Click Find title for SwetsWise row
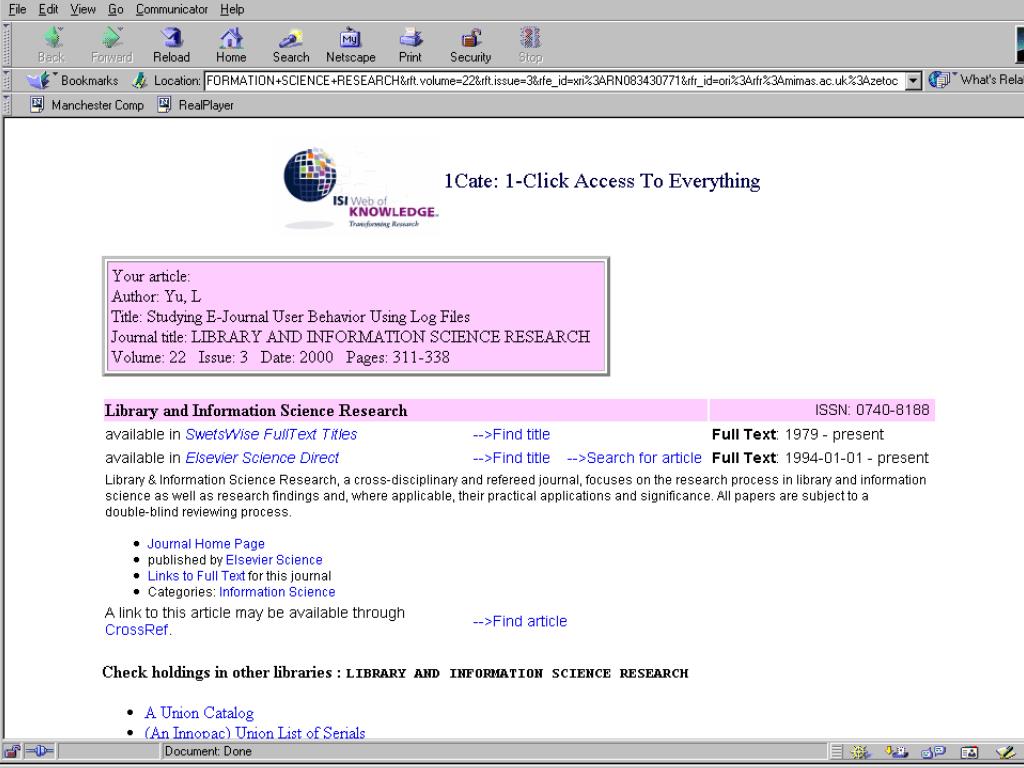The width and height of the screenshot is (1024, 768). (x=511, y=434)
